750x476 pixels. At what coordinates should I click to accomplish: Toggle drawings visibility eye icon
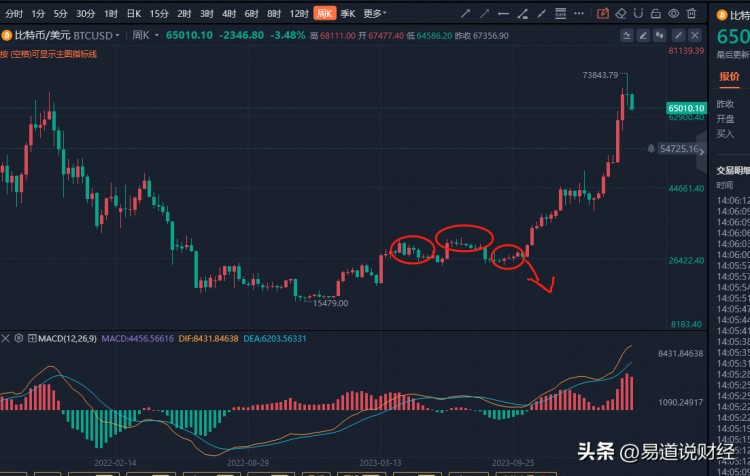pos(673,13)
